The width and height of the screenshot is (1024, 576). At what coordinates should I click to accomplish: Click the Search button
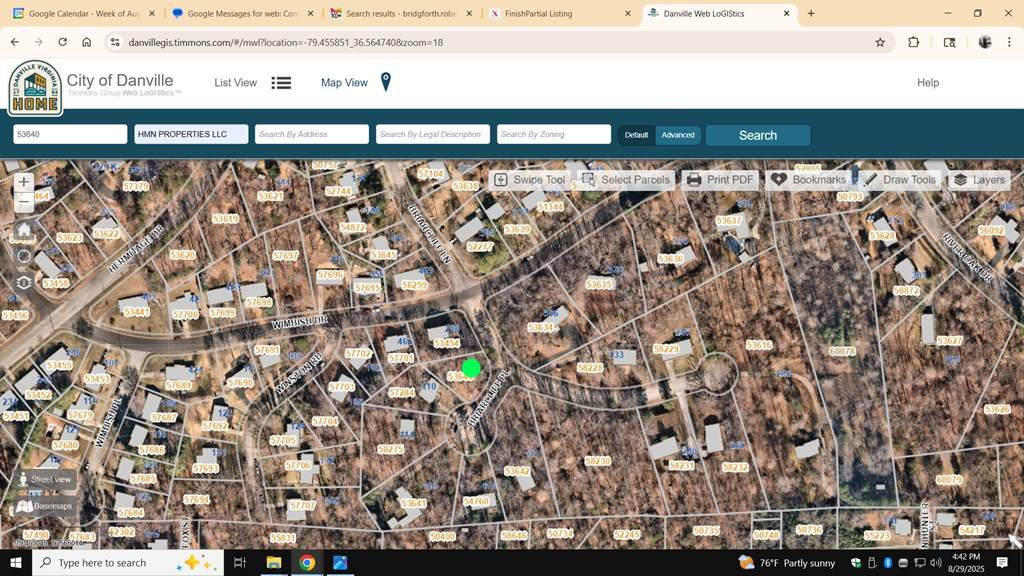(x=757, y=135)
